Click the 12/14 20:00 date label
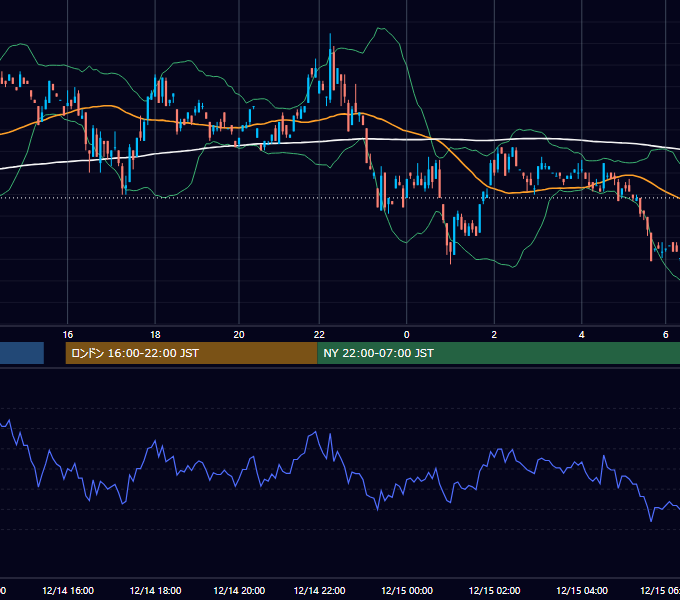The height and width of the screenshot is (600, 680). pyautogui.click(x=239, y=590)
